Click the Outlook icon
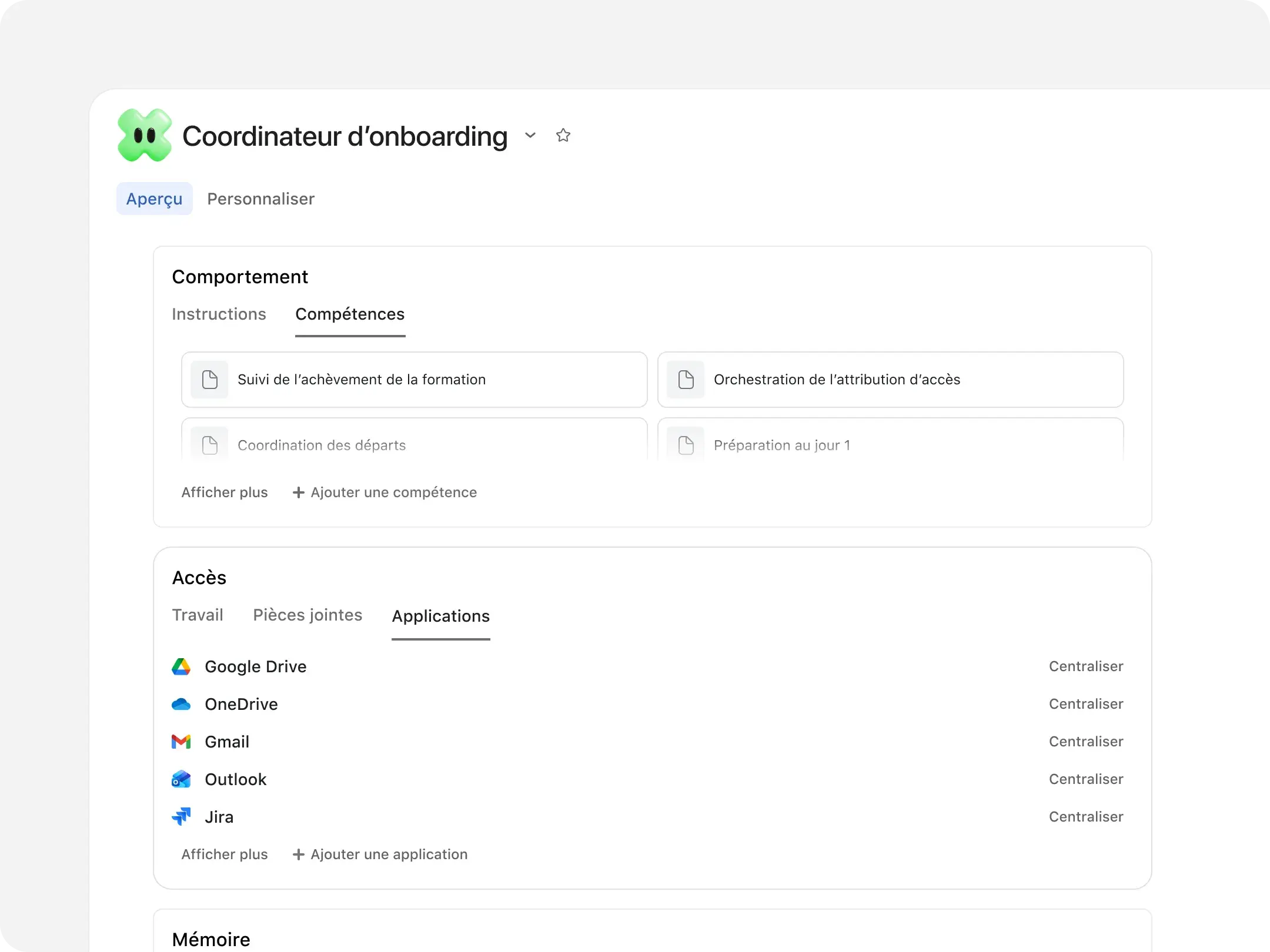The image size is (1270, 952). click(x=181, y=779)
